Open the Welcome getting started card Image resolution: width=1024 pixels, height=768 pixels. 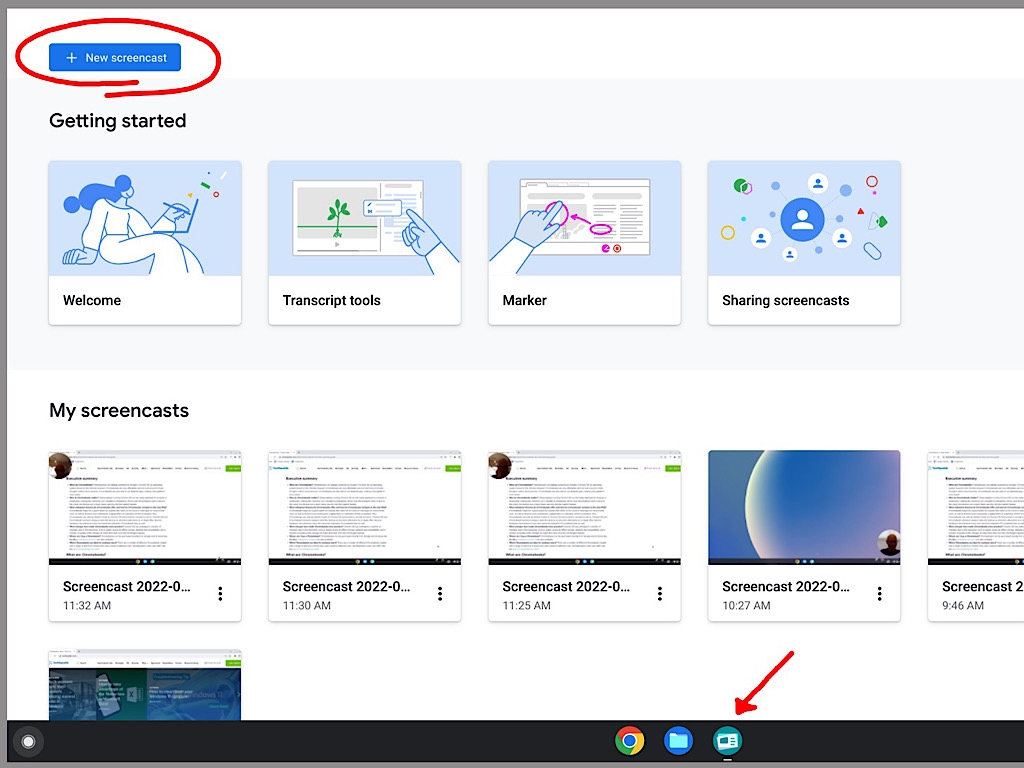144,243
